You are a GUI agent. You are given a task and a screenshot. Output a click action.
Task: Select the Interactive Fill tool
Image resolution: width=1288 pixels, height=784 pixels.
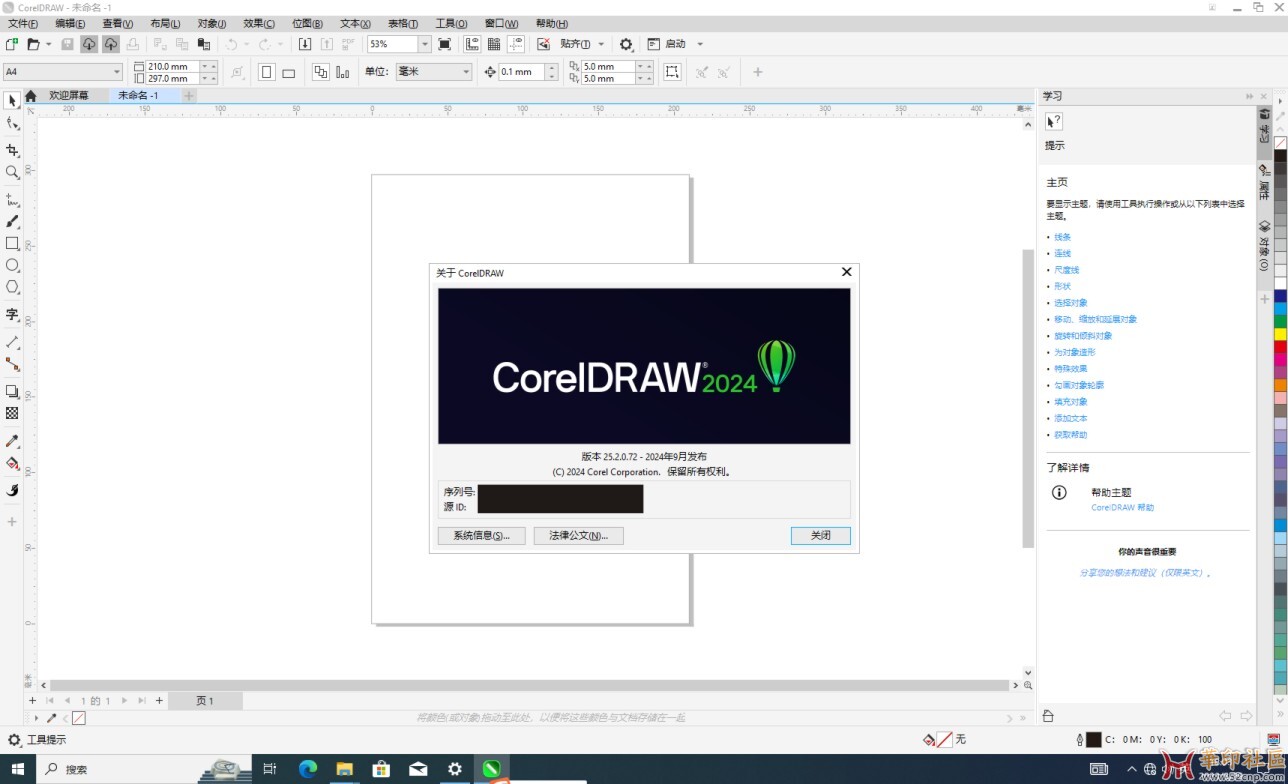coord(12,463)
